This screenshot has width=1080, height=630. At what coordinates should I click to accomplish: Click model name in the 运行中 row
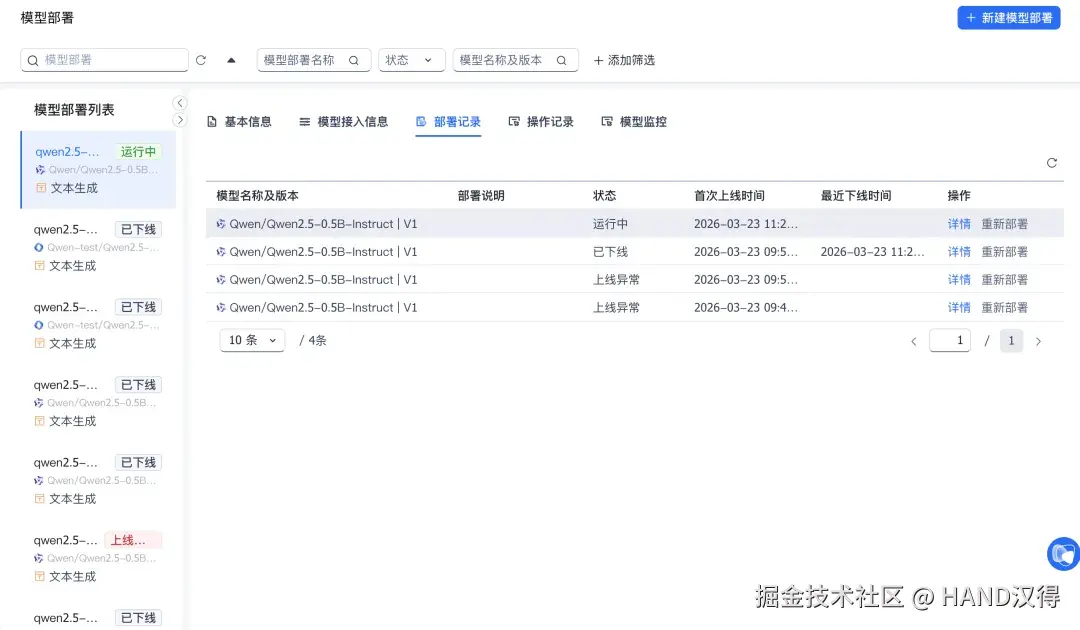point(323,224)
